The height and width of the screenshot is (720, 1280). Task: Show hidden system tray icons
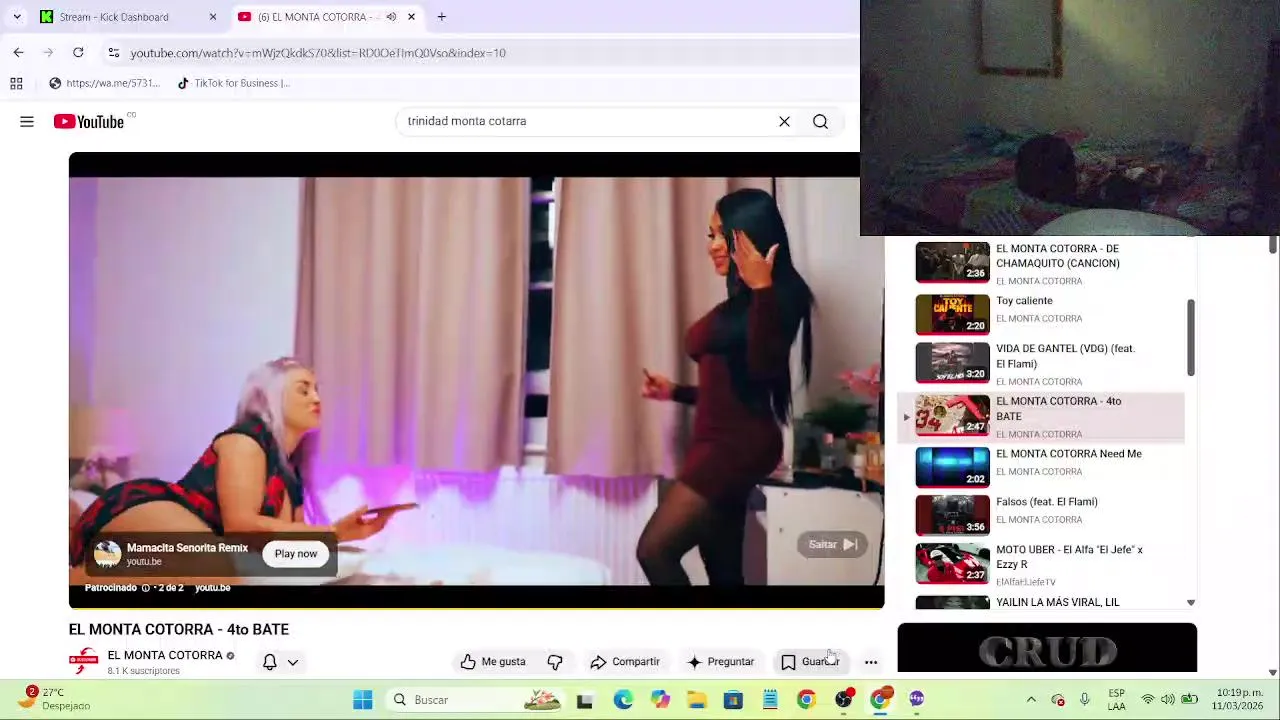tap(1031, 700)
